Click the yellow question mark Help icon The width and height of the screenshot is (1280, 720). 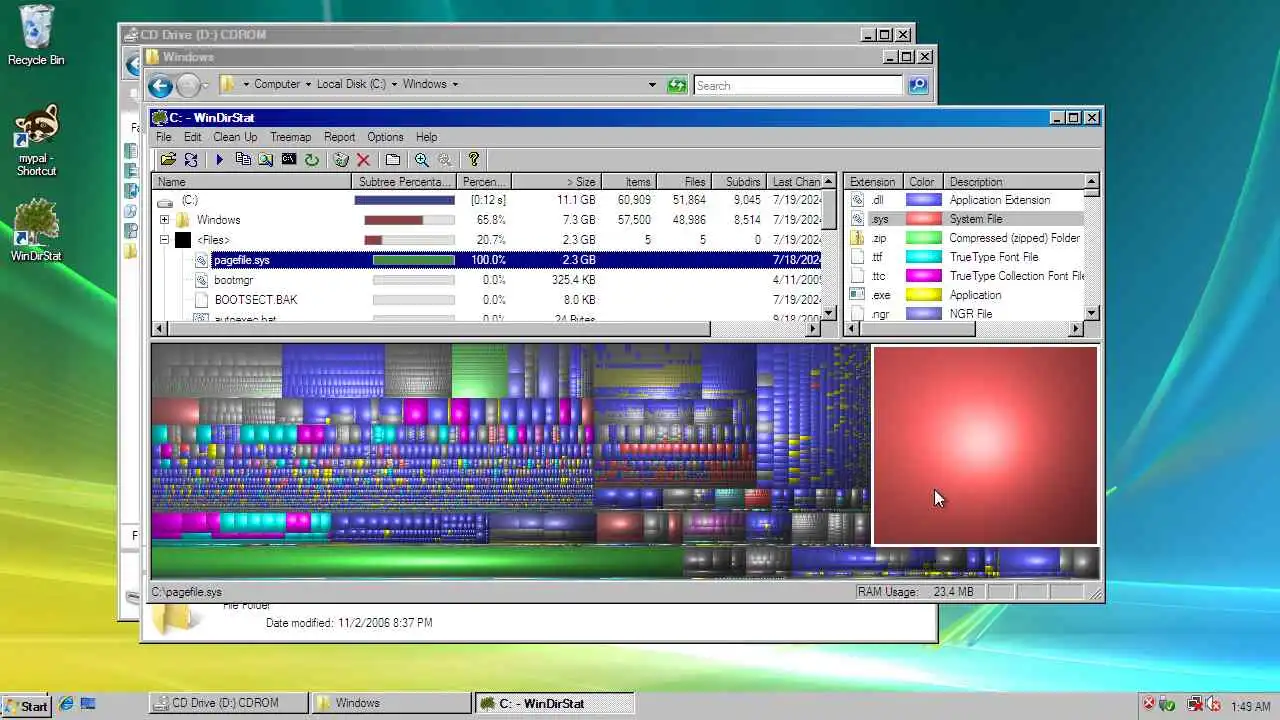point(474,159)
